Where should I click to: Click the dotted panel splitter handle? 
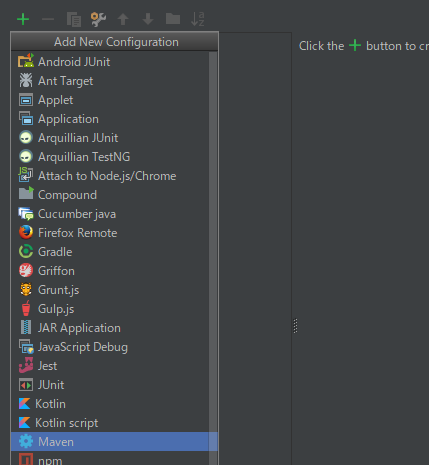pos(295,326)
